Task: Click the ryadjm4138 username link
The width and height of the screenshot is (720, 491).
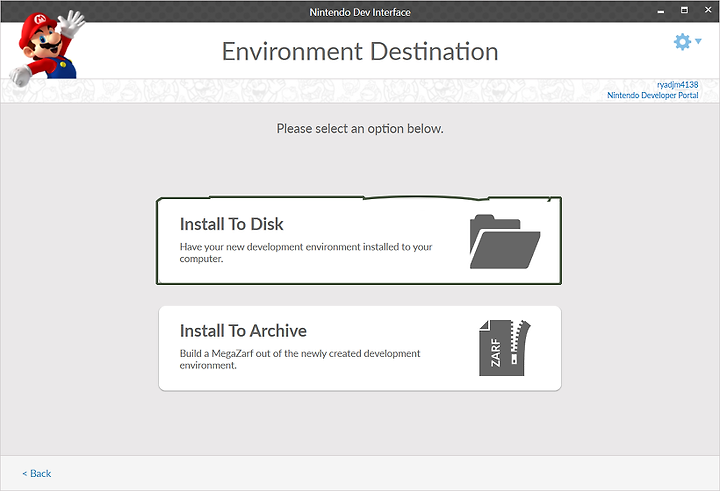Action: pos(677,85)
